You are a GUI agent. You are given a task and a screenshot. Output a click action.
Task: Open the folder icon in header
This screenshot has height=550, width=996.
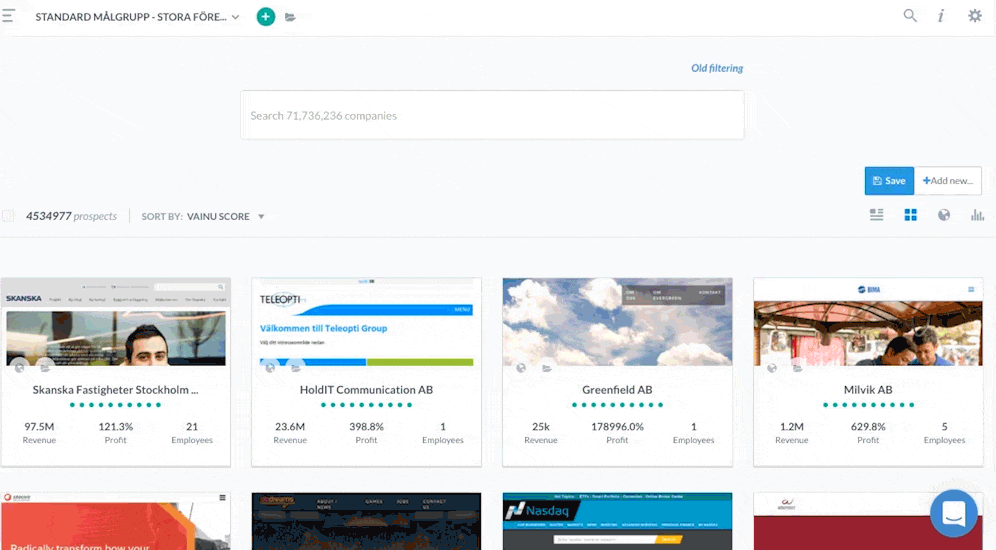tap(290, 17)
